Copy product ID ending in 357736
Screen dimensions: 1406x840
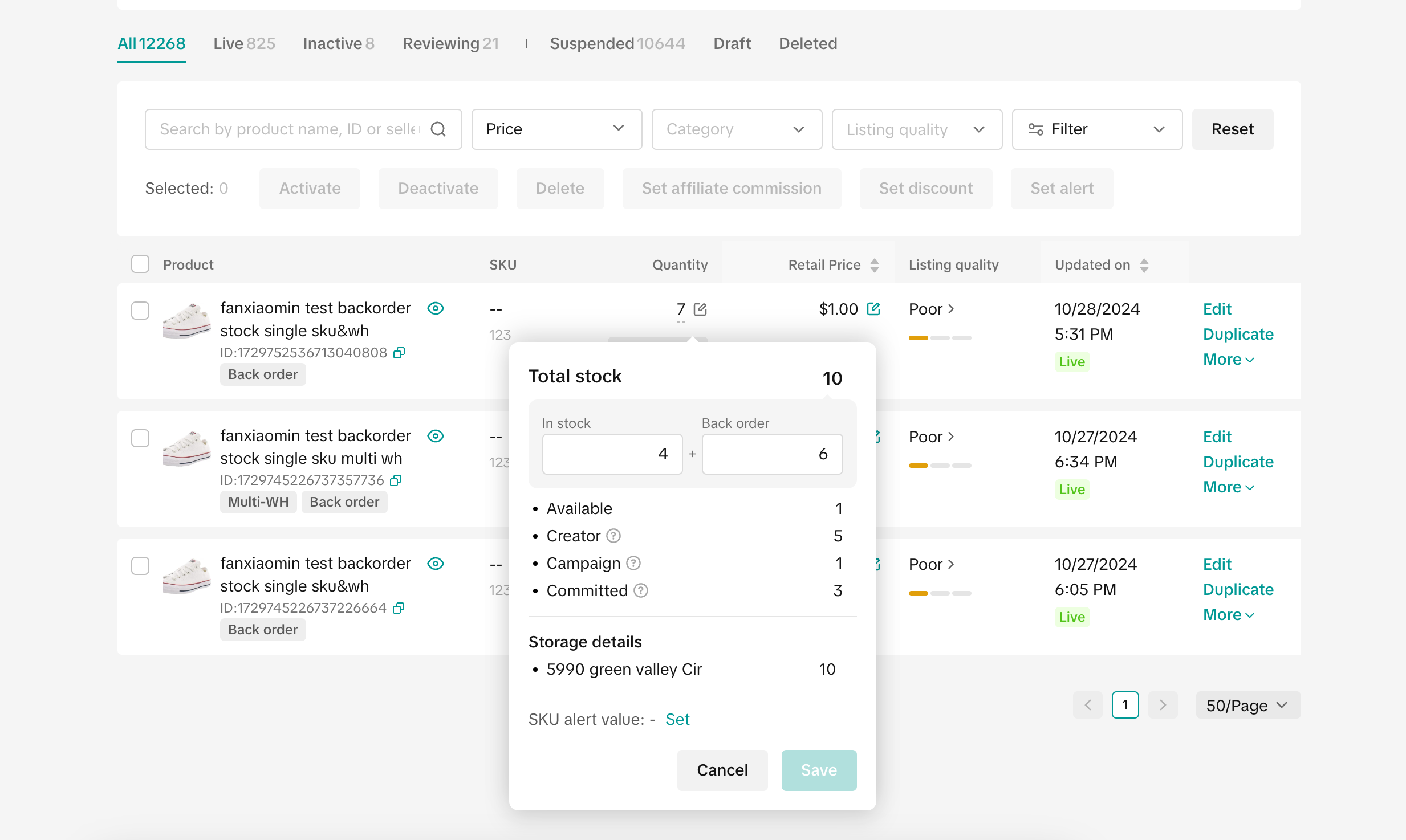(x=396, y=480)
